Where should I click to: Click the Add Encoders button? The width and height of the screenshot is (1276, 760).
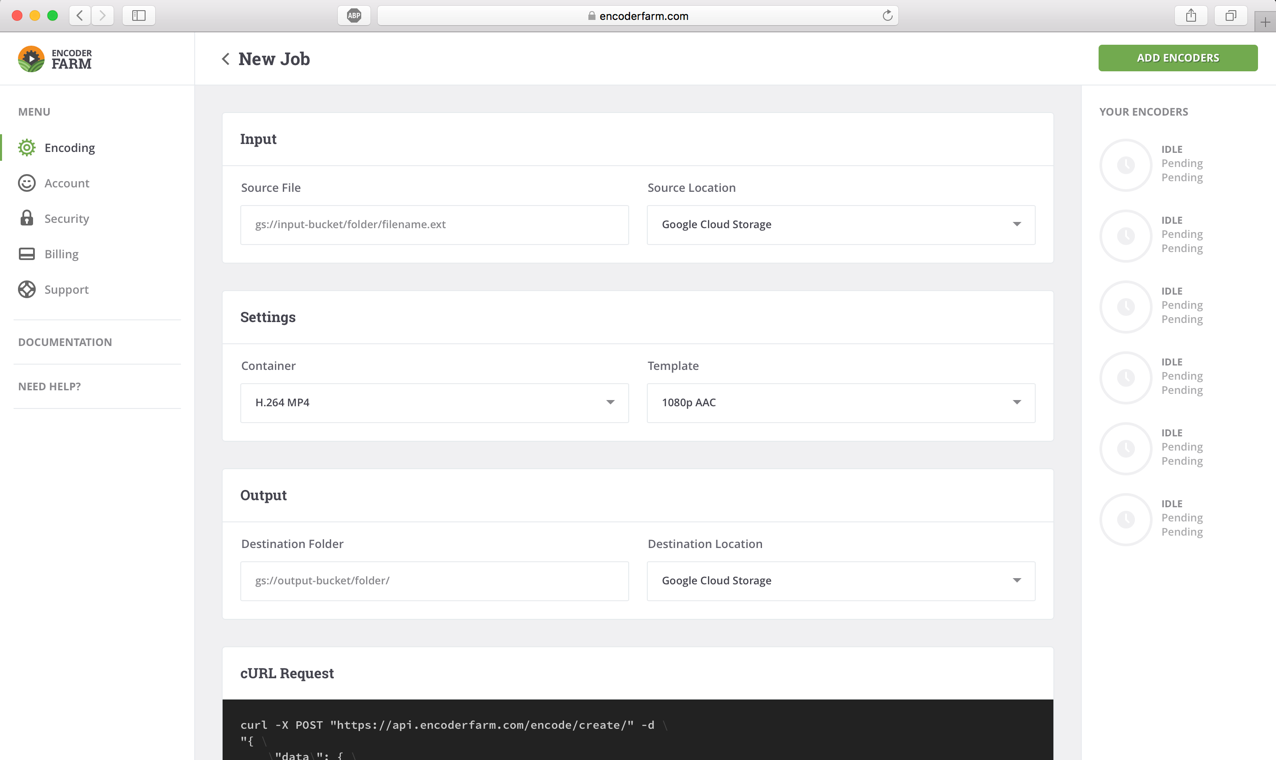pyautogui.click(x=1178, y=58)
